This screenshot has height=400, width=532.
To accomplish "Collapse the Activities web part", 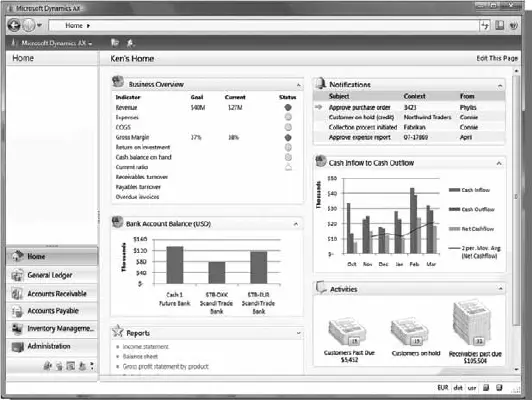I will (500, 289).
